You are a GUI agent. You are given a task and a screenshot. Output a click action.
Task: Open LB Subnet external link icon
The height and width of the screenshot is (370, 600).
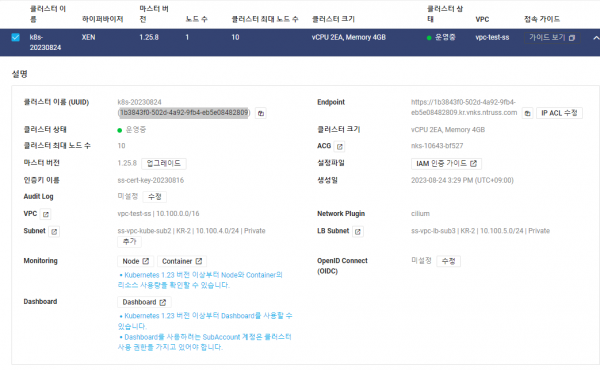(x=357, y=231)
